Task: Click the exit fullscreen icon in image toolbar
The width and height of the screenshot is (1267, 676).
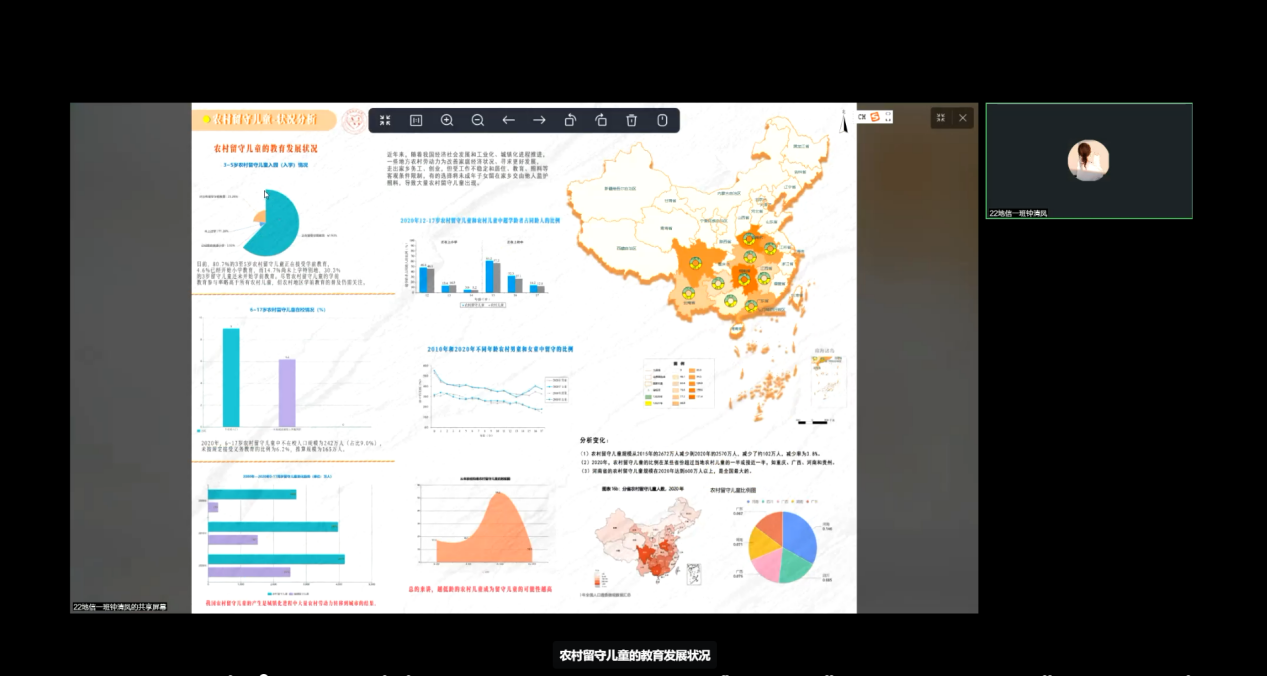Action: click(x=385, y=120)
